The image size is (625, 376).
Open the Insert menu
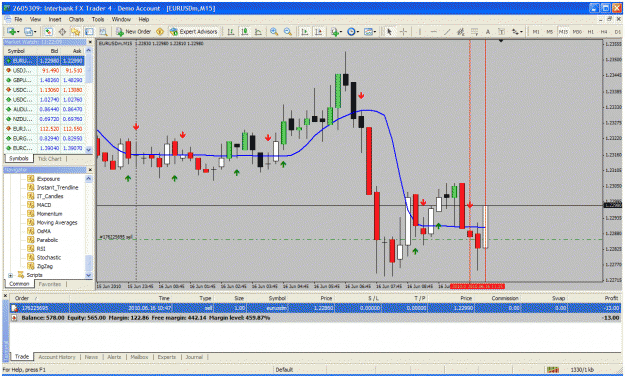tap(55, 19)
